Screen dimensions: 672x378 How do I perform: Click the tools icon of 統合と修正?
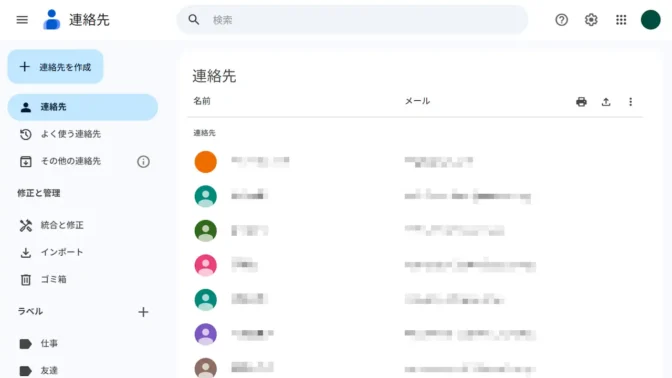[x=26, y=225]
